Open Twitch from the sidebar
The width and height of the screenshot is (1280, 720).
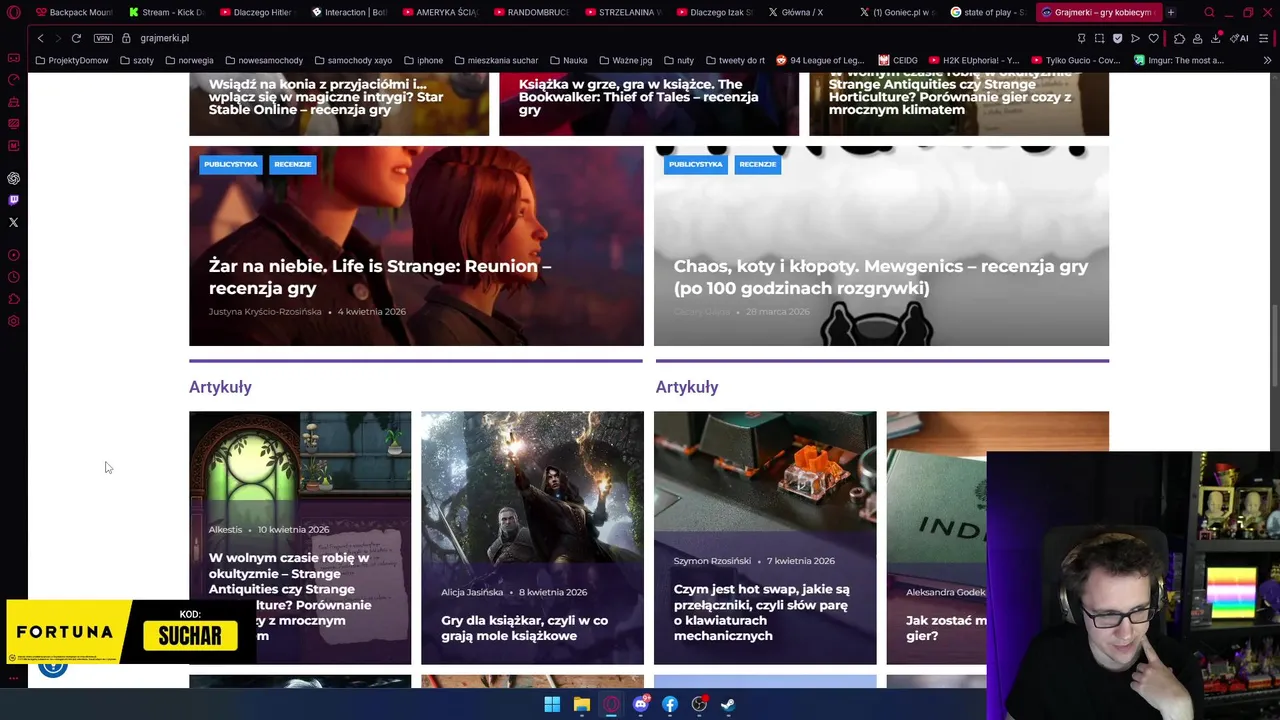coord(13,200)
